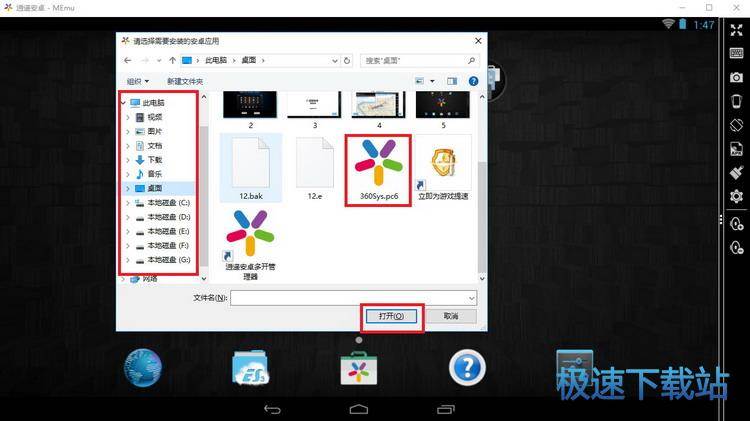Screen dimensions: 750x421
Task: Click the volume up icon
Action: coord(737,224)
